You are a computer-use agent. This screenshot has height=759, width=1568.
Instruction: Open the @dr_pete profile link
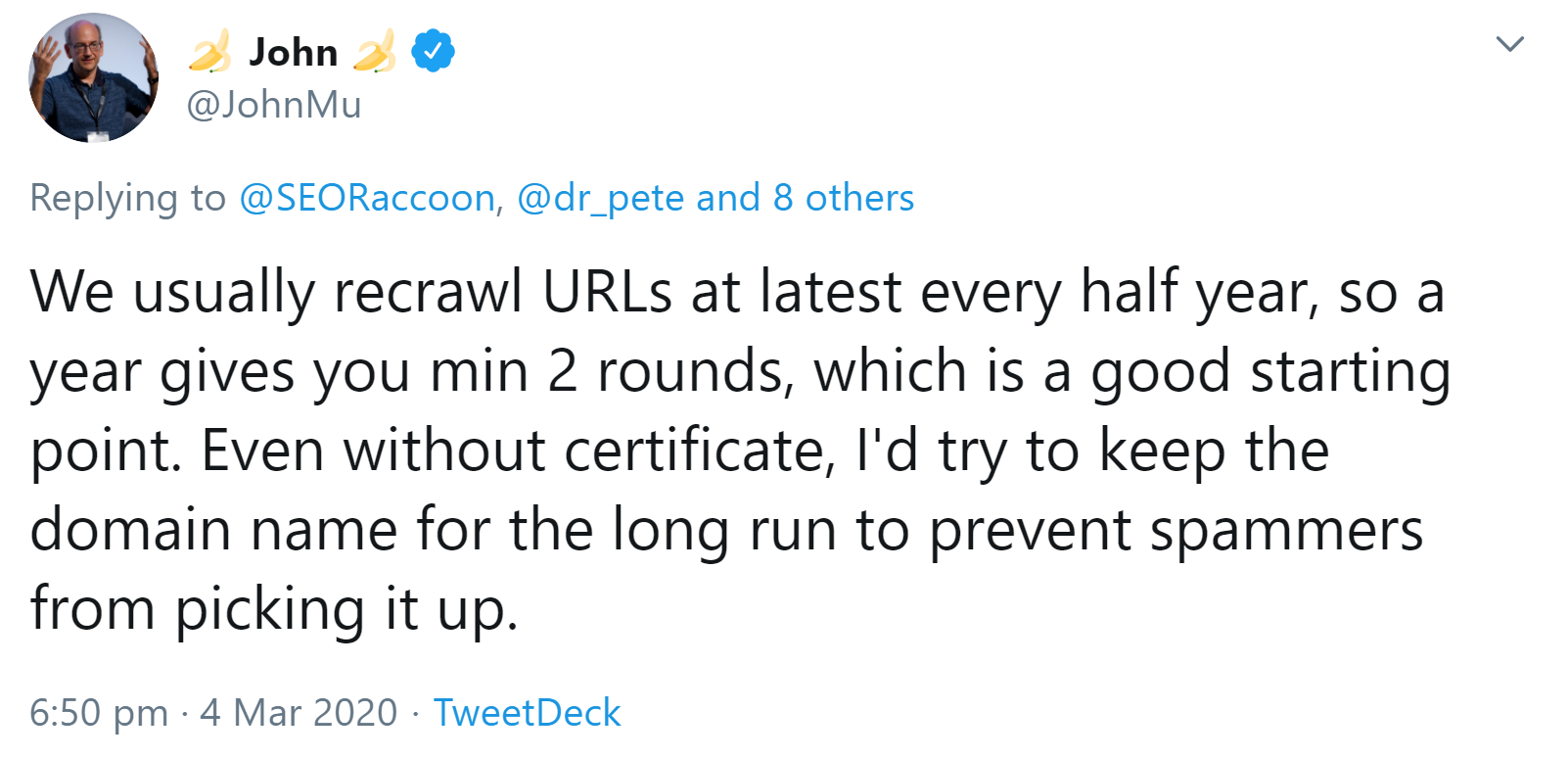point(602,197)
